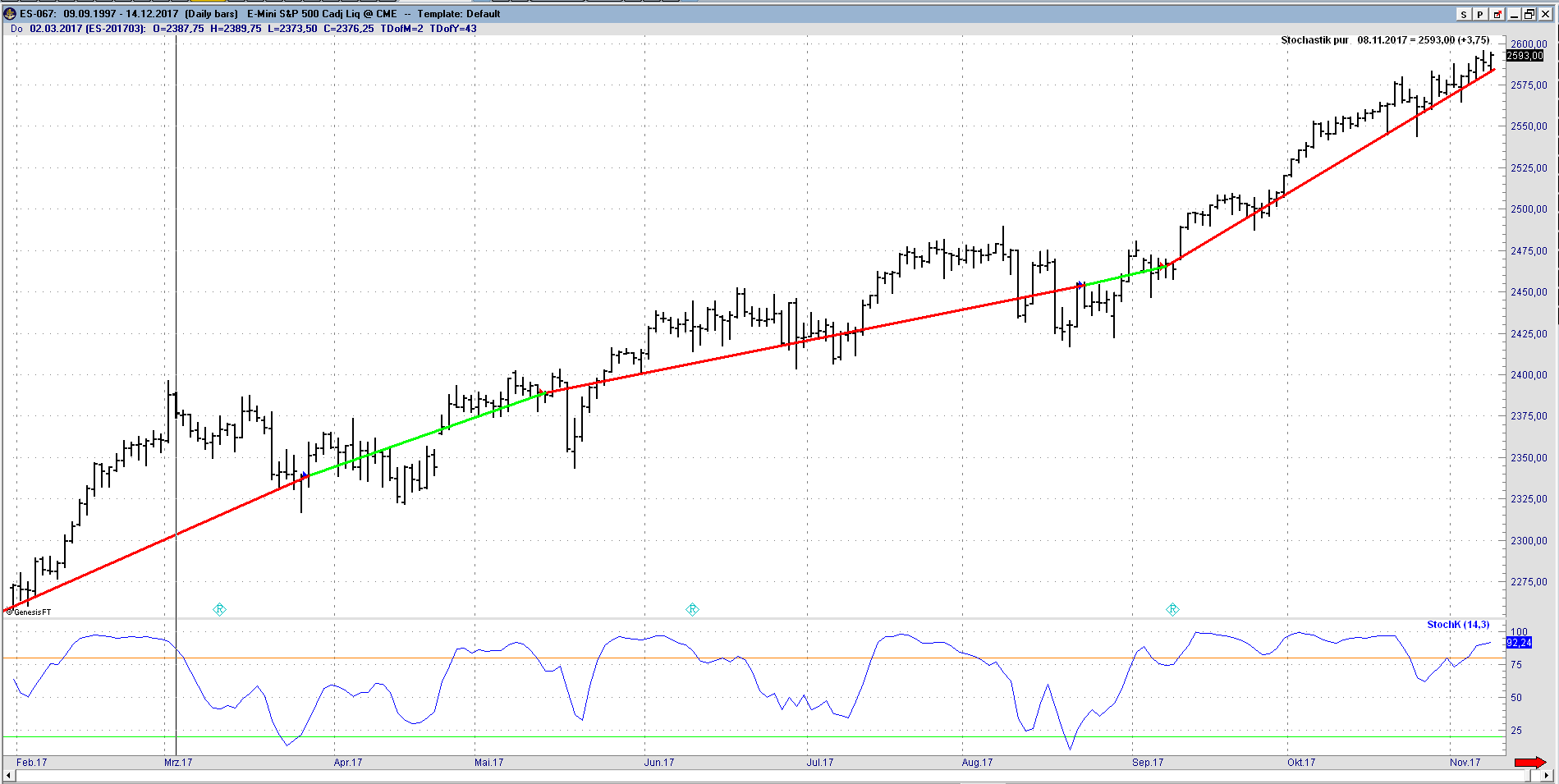Detach chart with red arrow pop-out icon
Screen dimensions: 1559x784
1497,14
